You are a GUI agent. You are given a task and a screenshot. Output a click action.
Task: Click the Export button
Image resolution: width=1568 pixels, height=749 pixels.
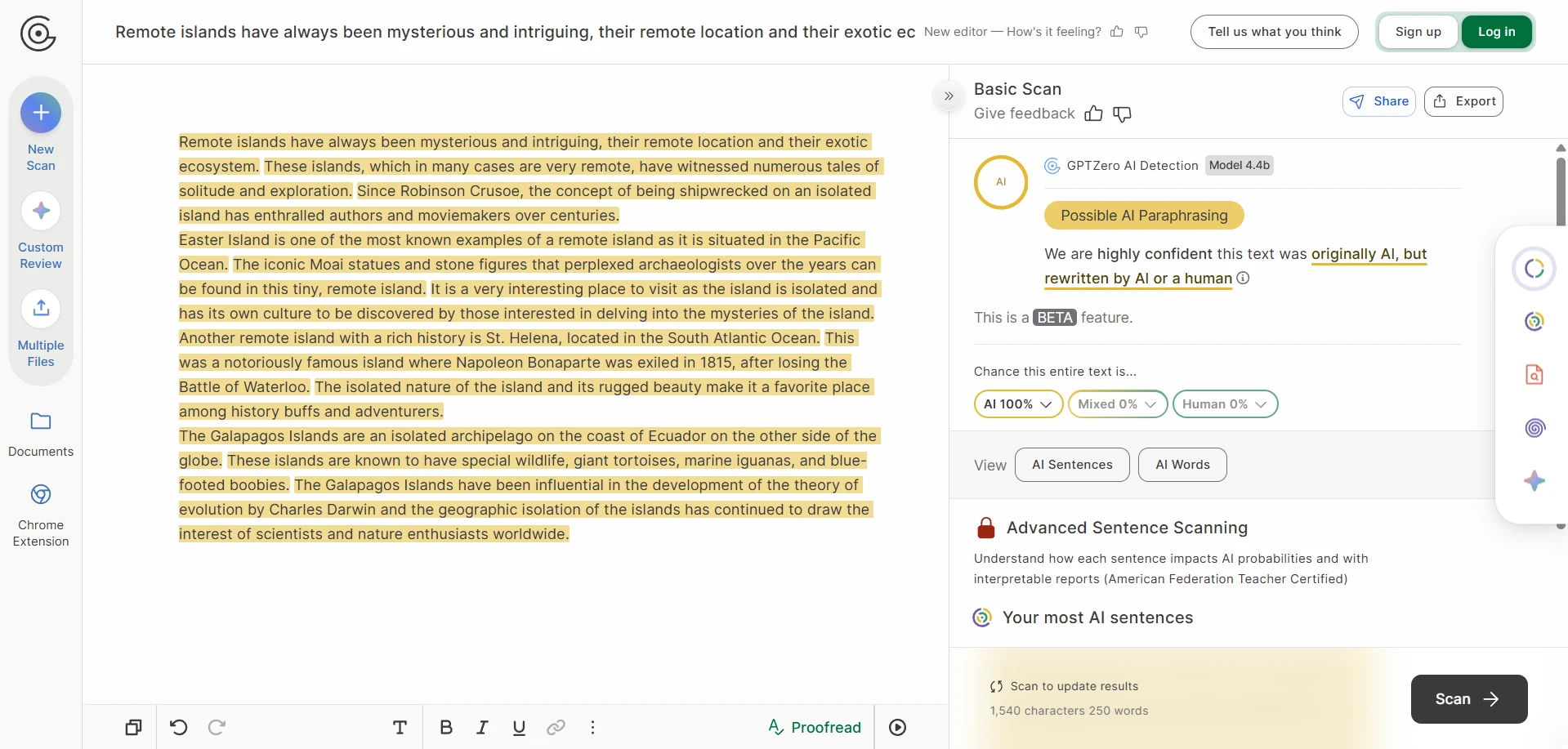pos(1463,101)
